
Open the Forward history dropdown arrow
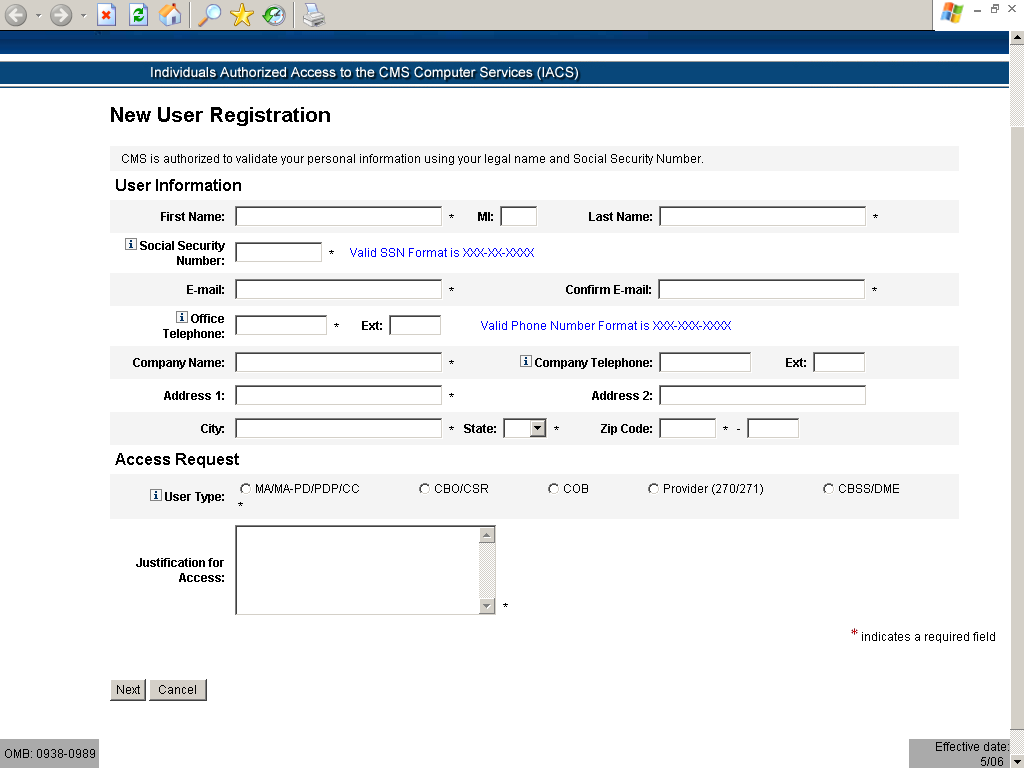83,15
